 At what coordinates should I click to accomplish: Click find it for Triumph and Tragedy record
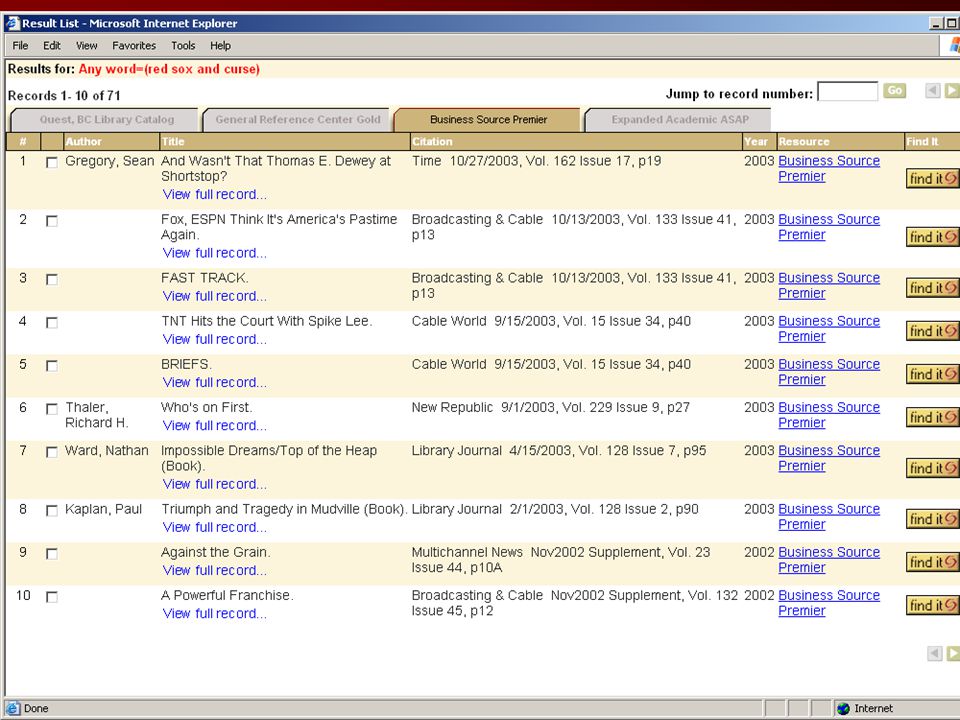(932, 519)
